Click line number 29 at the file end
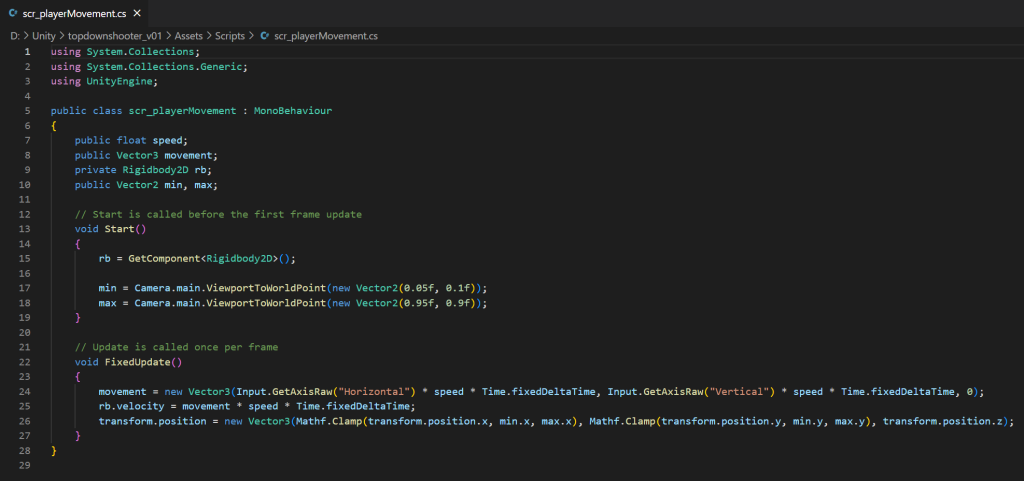Image resolution: width=1024 pixels, height=481 pixels. (x=25, y=466)
